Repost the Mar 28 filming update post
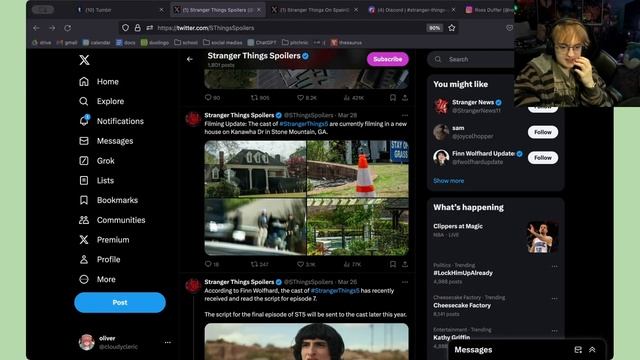This screenshot has width=640, height=360. [x=260, y=264]
